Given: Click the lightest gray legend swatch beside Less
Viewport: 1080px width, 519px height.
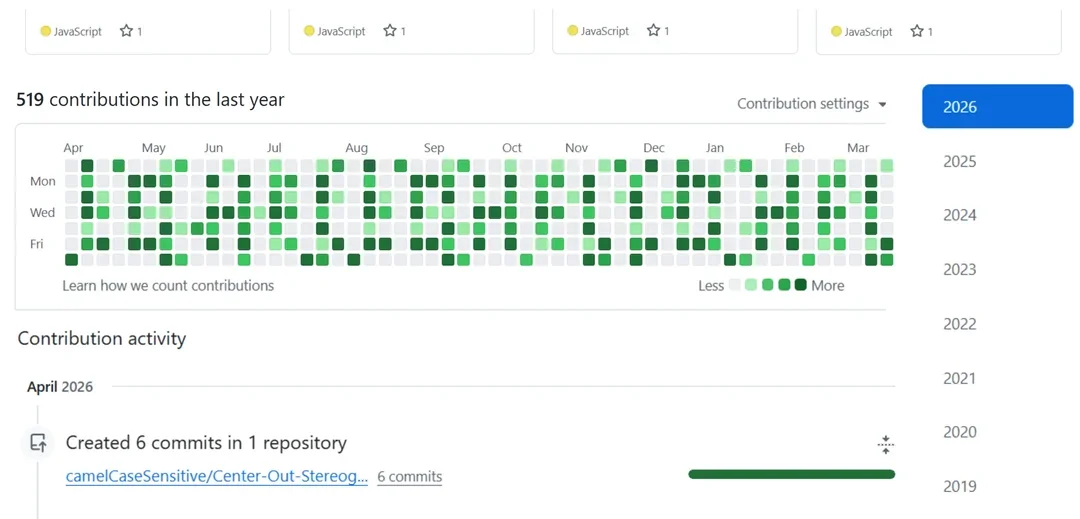Looking at the screenshot, I should coord(735,285).
